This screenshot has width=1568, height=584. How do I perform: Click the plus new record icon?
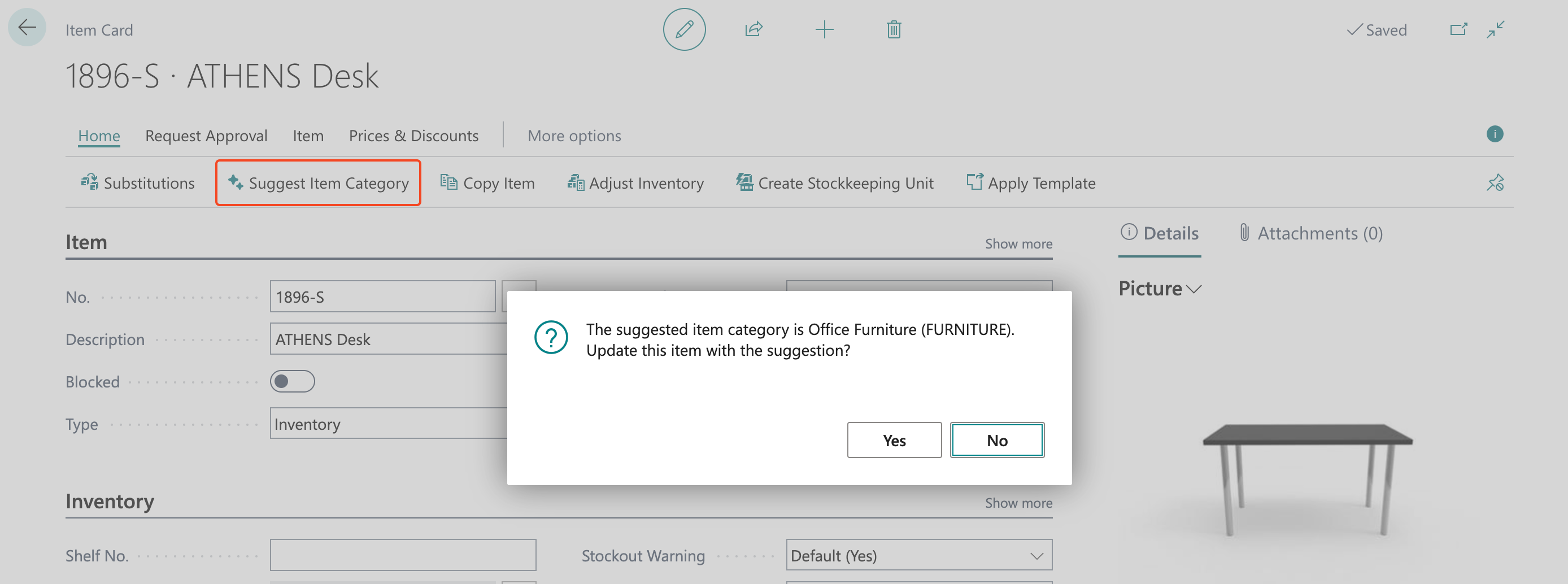click(824, 29)
